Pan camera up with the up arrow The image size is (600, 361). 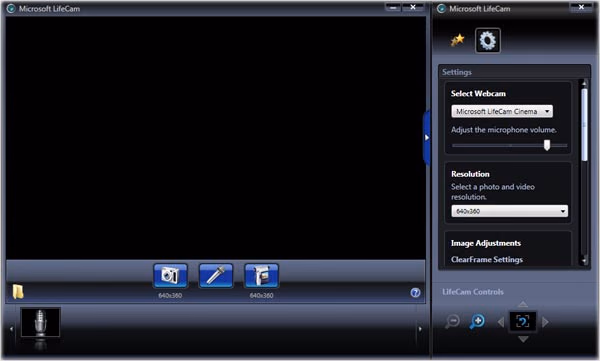coord(523,304)
